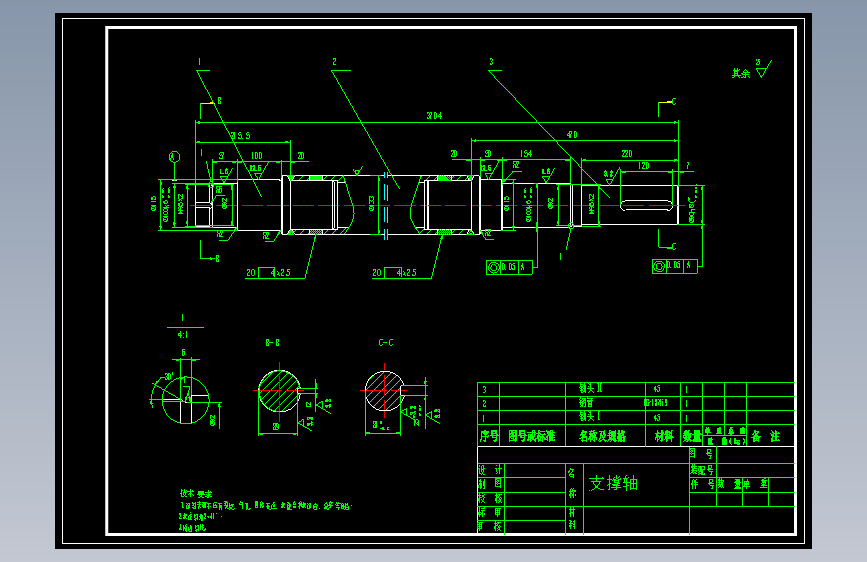Click the hatched B-B cross-section circle
The width and height of the screenshot is (867, 562).
(279, 391)
